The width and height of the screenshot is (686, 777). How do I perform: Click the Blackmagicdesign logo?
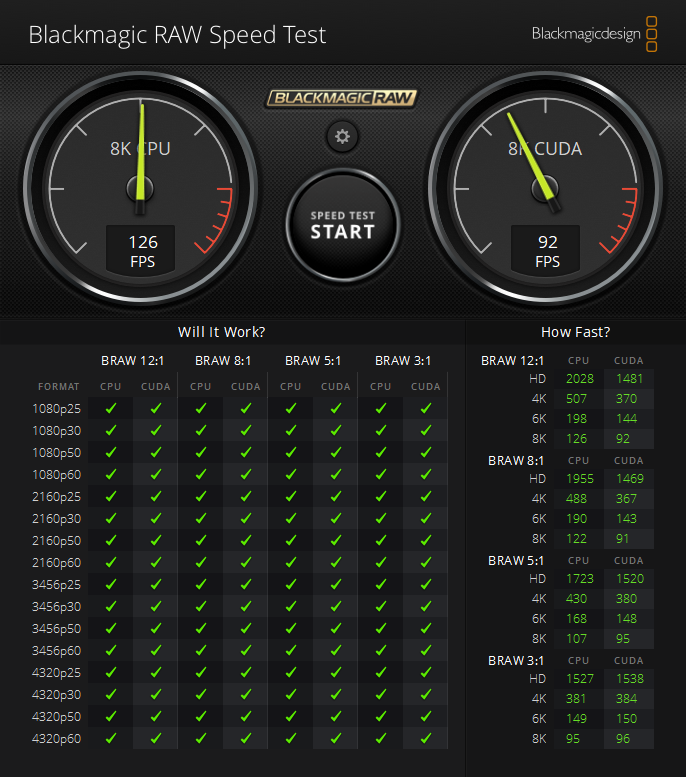(594, 34)
